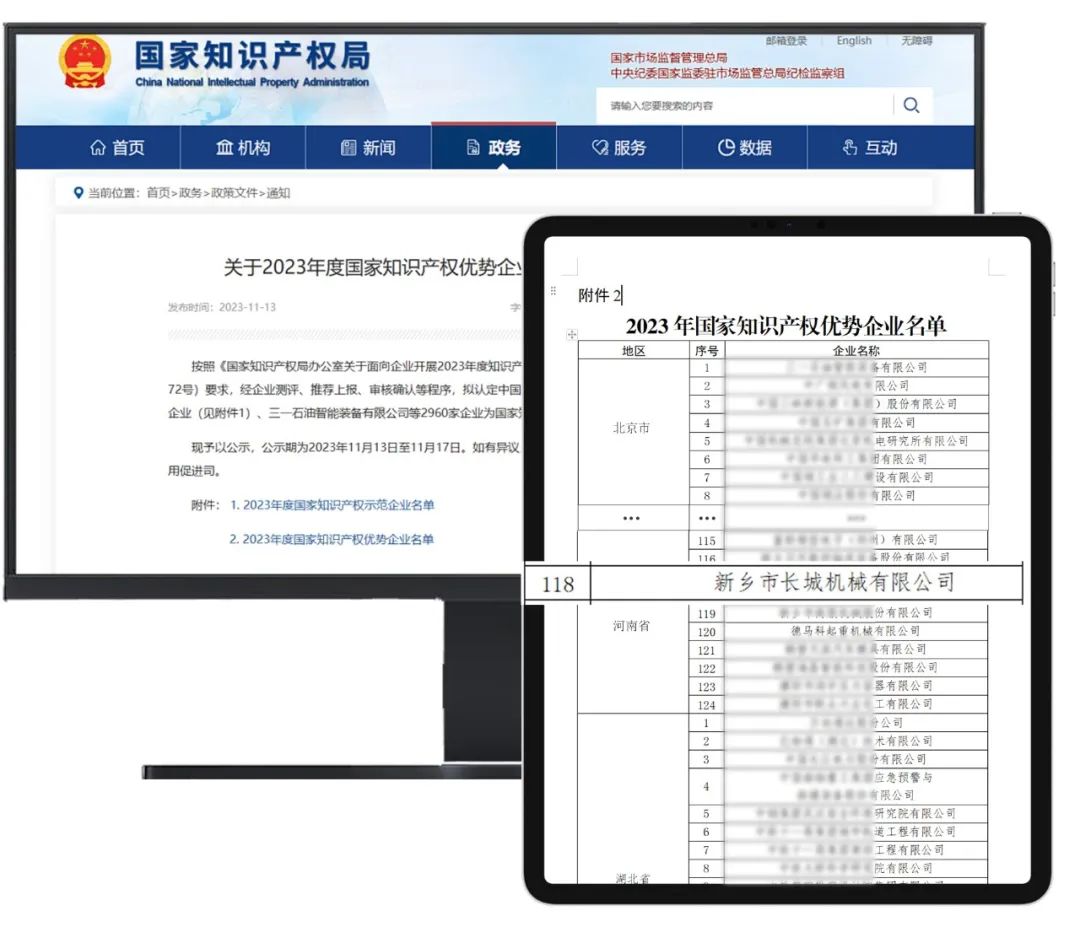This screenshot has height=927, width=1080.
Task: Click the table move handle in document
Action: [572, 335]
